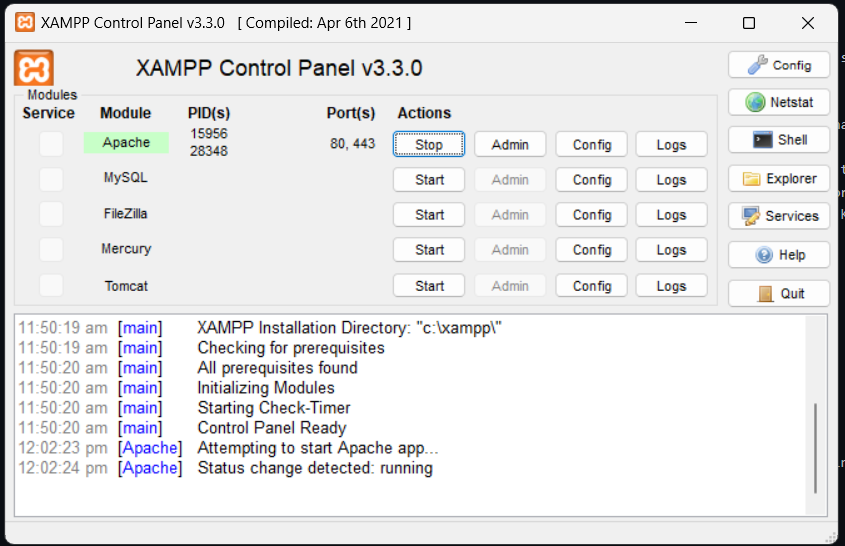The width and height of the screenshot is (845, 546).
Task: Open Tomcat Config options
Action: tap(592, 286)
